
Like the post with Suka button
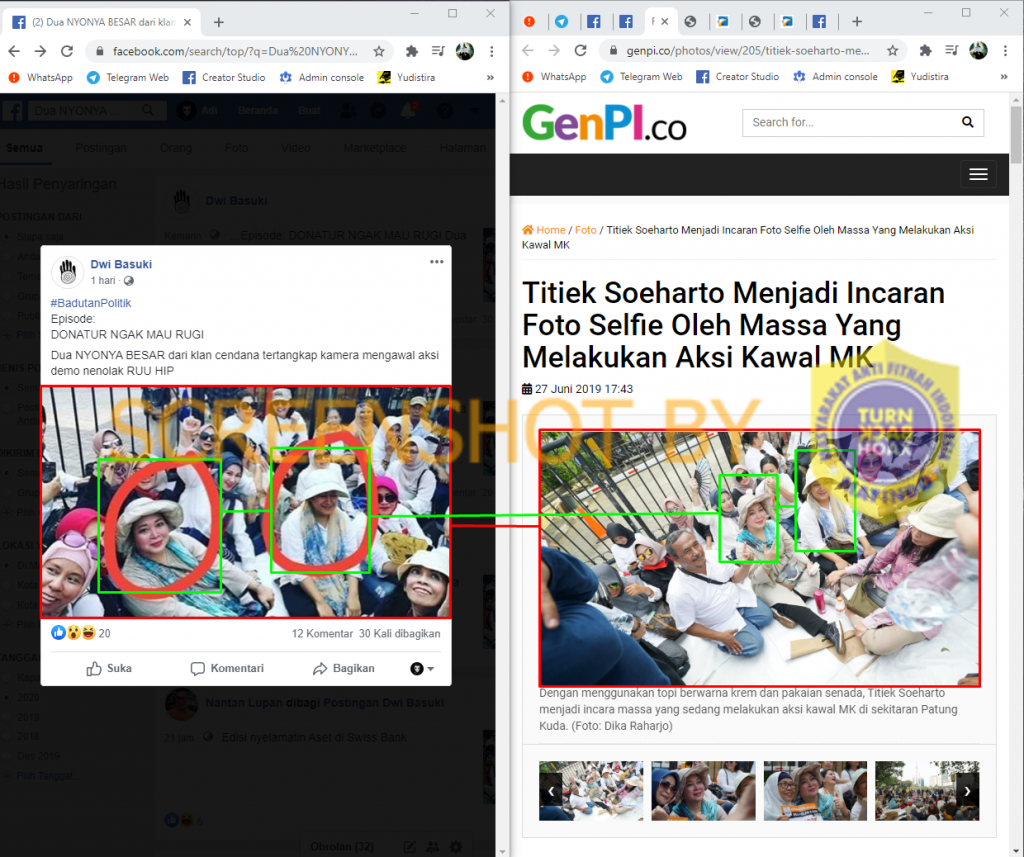pyautogui.click(x=109, y=668)
